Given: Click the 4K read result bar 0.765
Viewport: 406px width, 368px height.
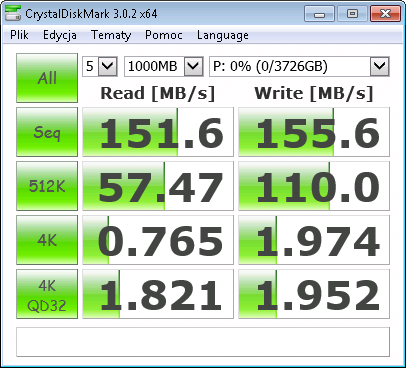Looking at the screenshot, I should pos(158,240).
